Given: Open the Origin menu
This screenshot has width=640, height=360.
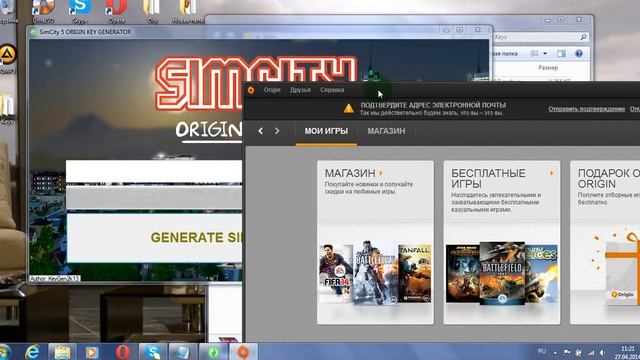Looking at the screenshot, I should click(x=272, y=90).
